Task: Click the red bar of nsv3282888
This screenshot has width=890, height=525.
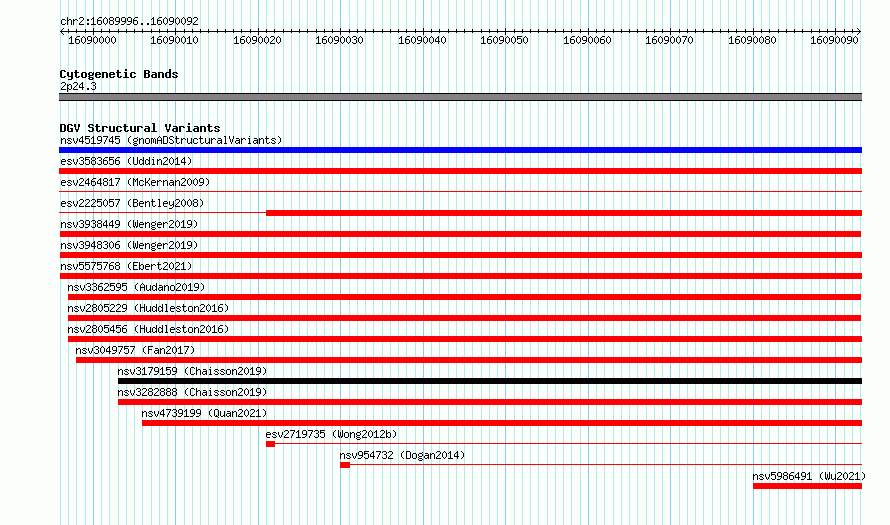Action: (x=490, y=402)
